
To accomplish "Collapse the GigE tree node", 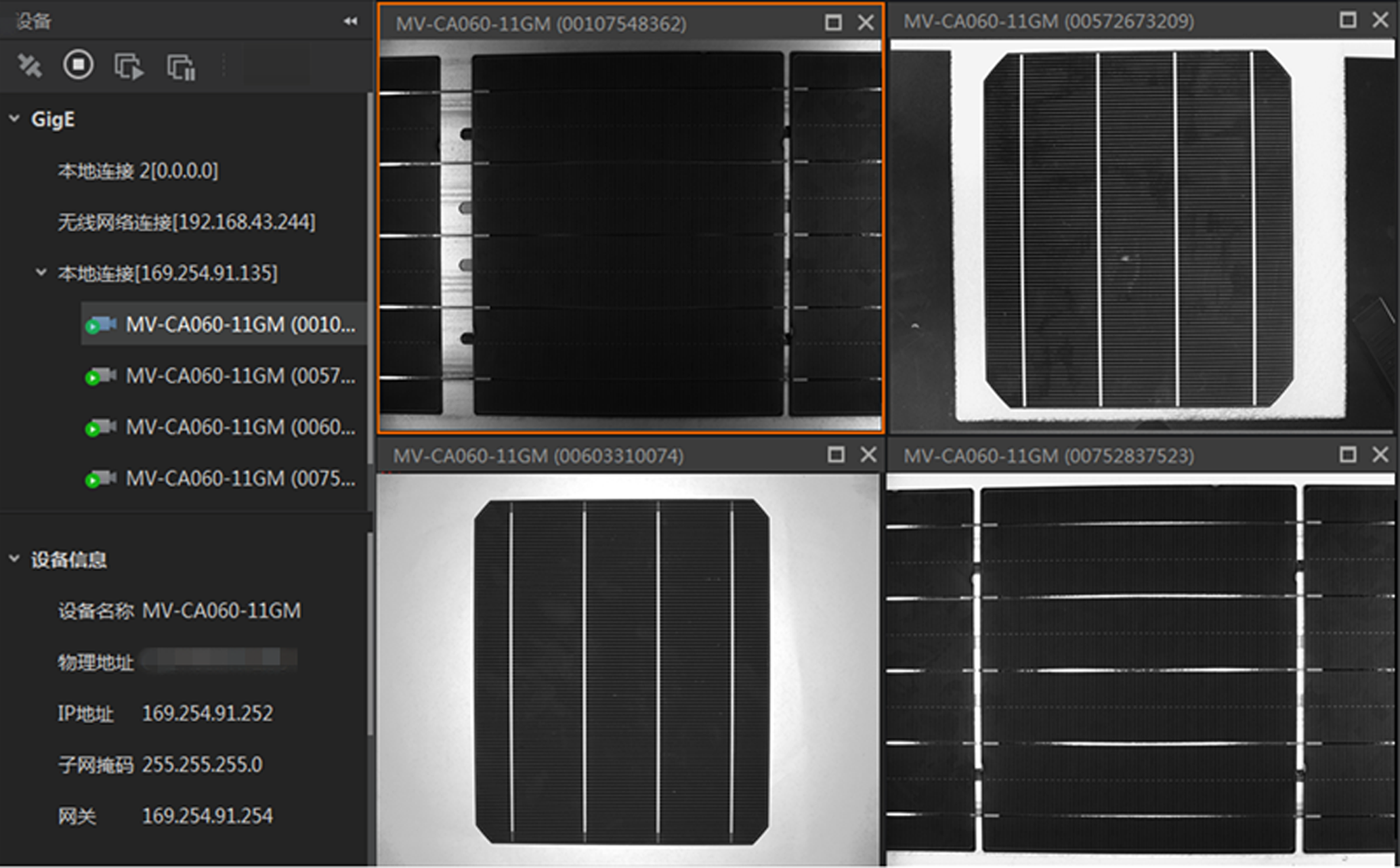I will pyautogui.click(x=14, y=119).
